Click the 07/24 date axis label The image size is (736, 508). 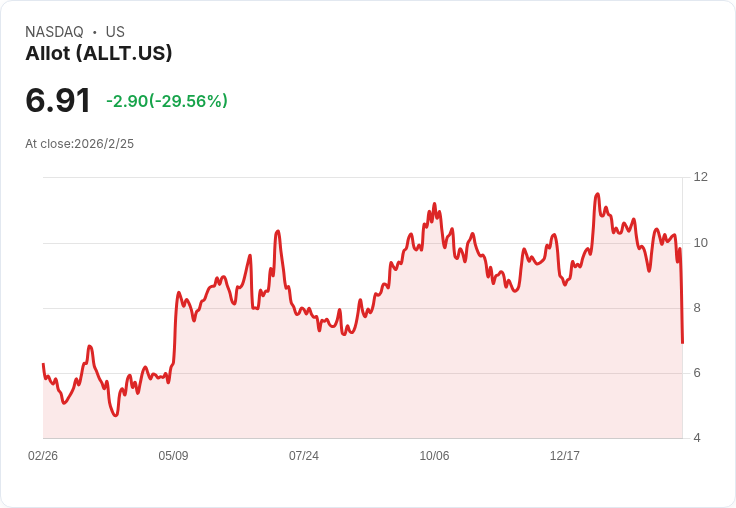click(x=304, y=456)
